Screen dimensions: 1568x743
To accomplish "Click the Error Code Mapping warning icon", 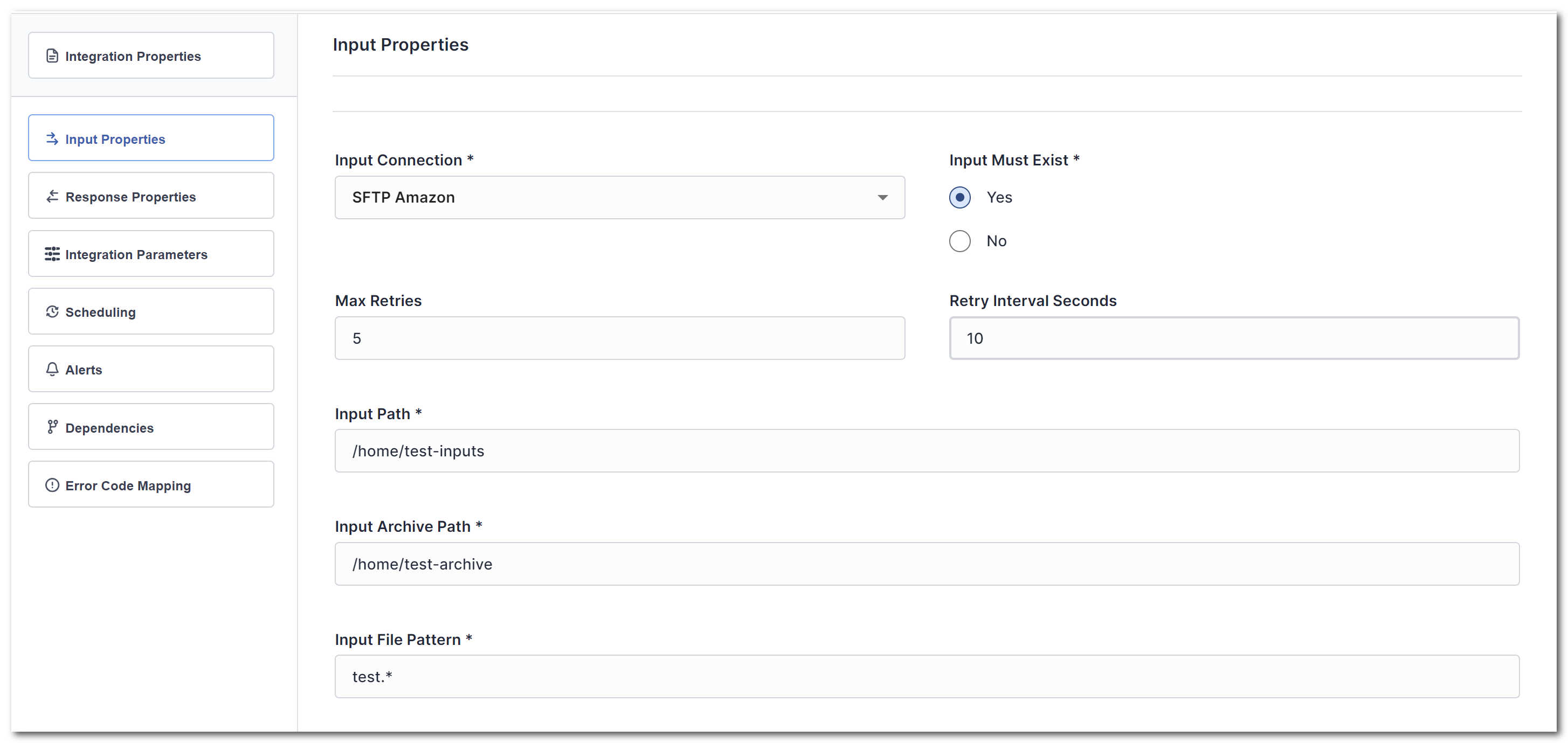I will coord(52,485).
